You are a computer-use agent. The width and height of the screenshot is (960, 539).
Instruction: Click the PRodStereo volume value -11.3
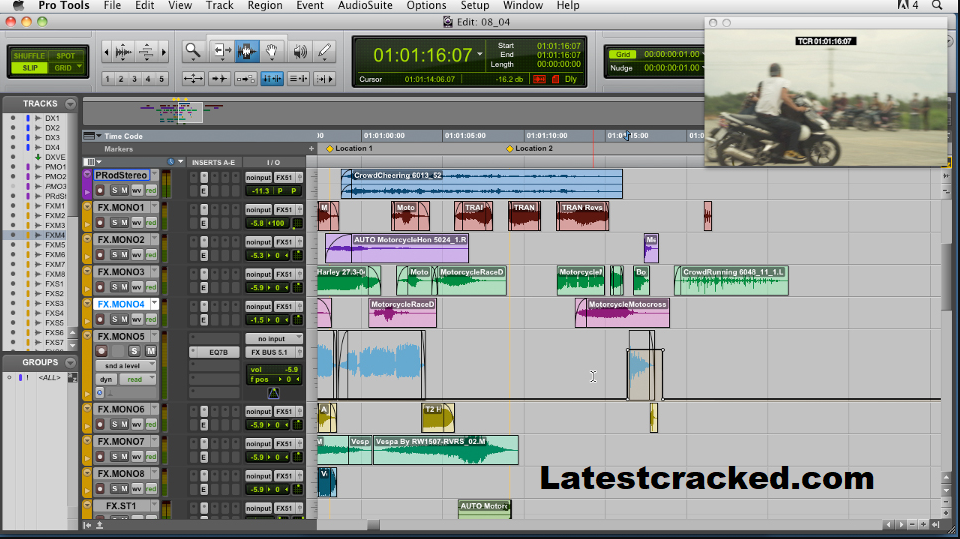[x=260, y=191]
